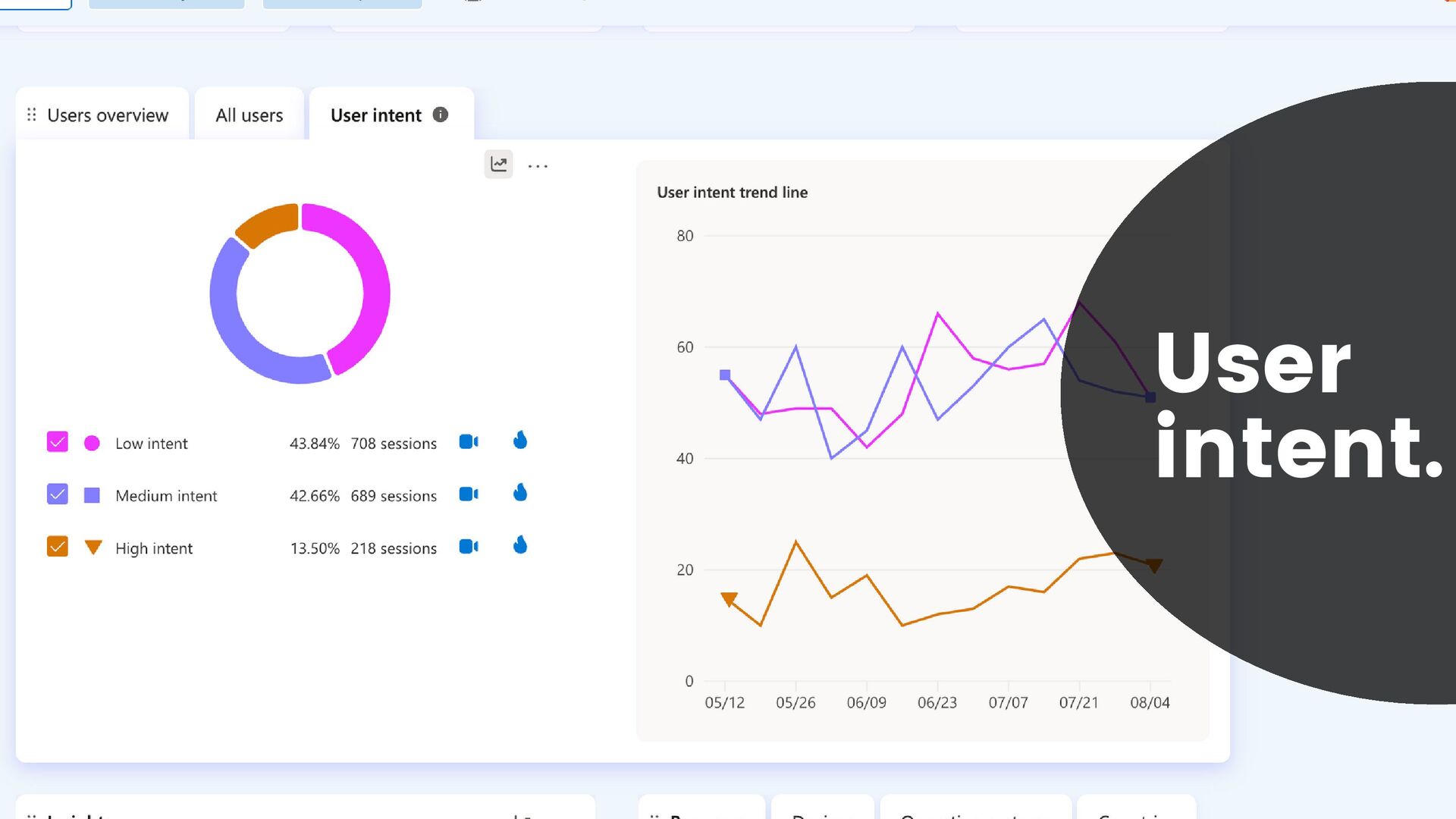This screenshot has width=1456, height=819.
Task: Toggle the trend line chart button
Action: click(498, 165)
